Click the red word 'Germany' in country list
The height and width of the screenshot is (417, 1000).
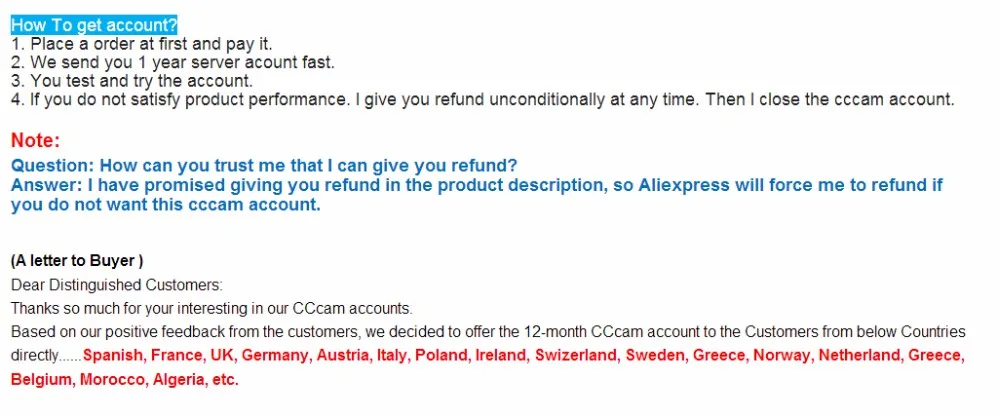276,355
